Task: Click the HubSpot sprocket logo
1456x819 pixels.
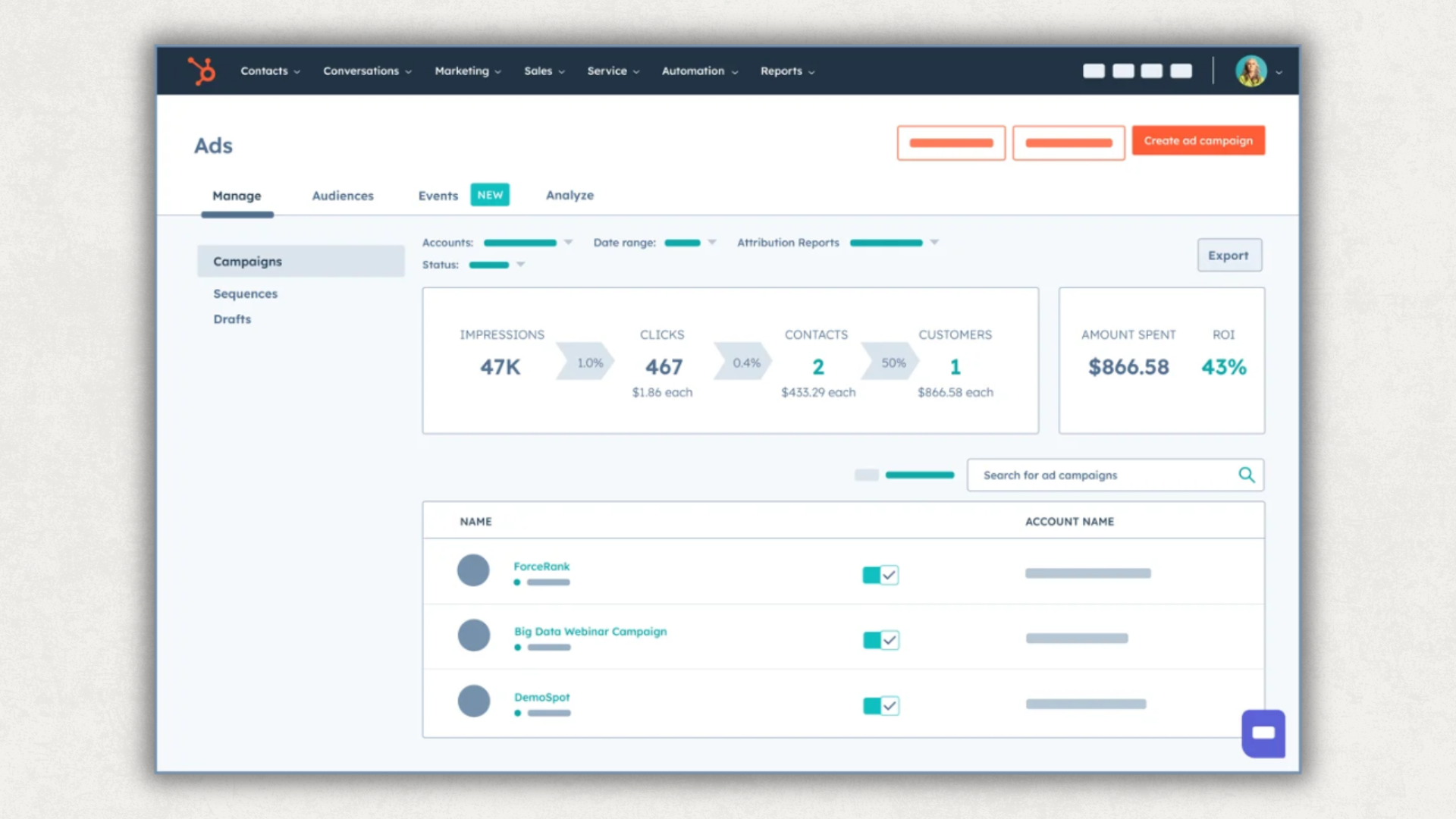Action: (x=202, y=71)
